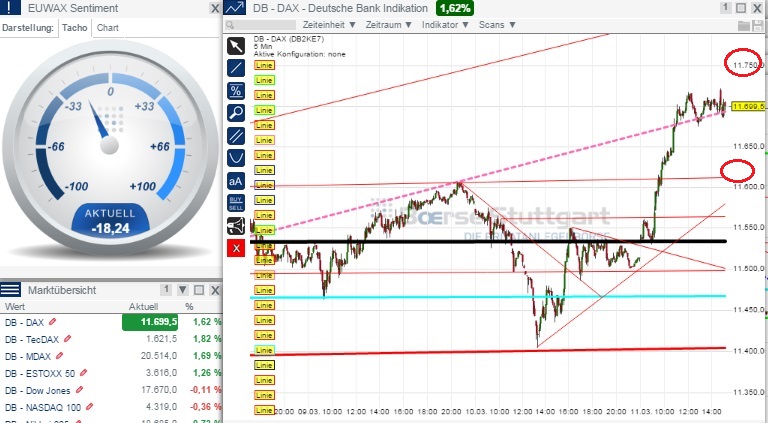768x423 pixels.
Task: Select the DB - ESTOXX 50 row name
Action: pos(40,374)
